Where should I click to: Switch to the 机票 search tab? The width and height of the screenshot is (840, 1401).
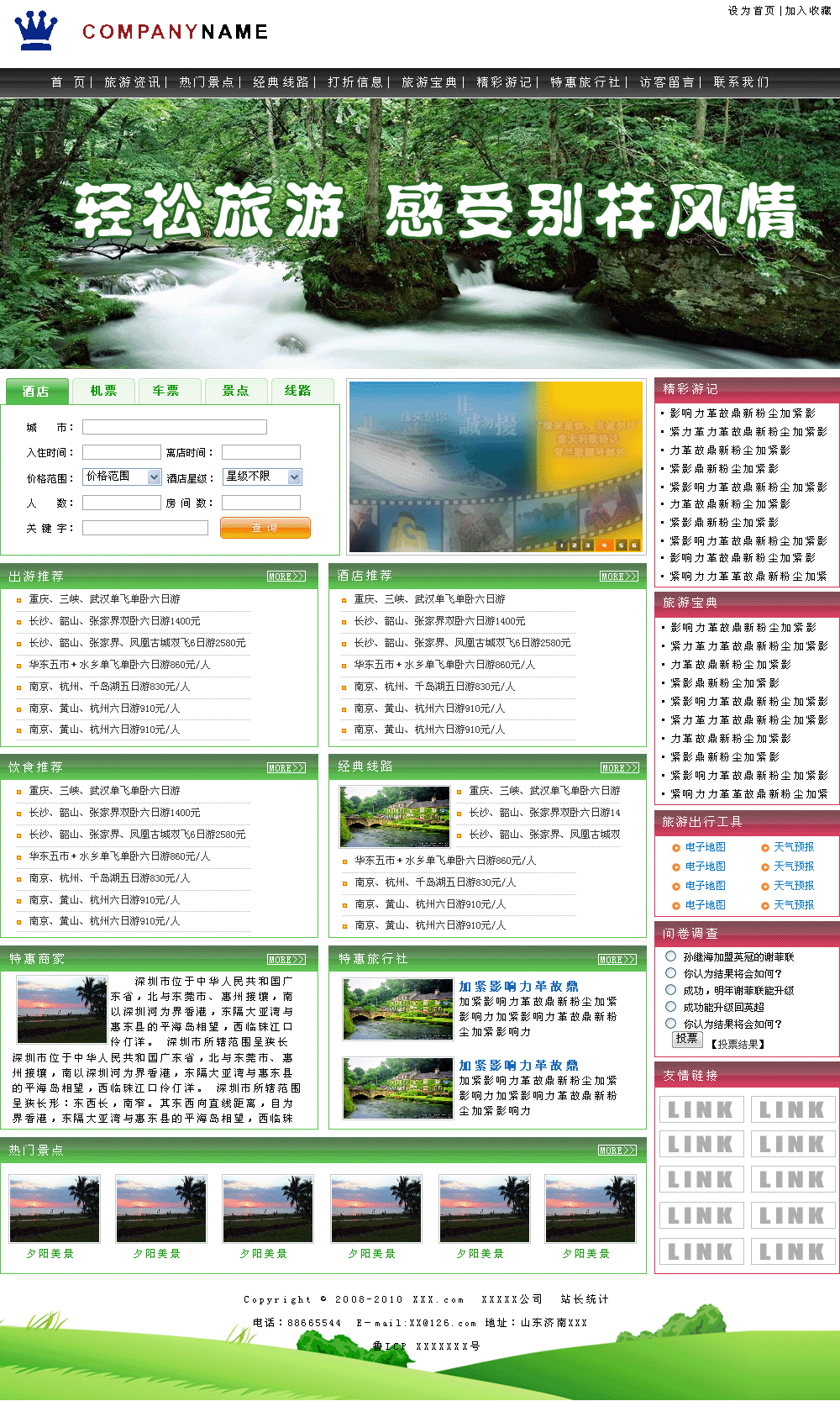(x=103, y=391)
